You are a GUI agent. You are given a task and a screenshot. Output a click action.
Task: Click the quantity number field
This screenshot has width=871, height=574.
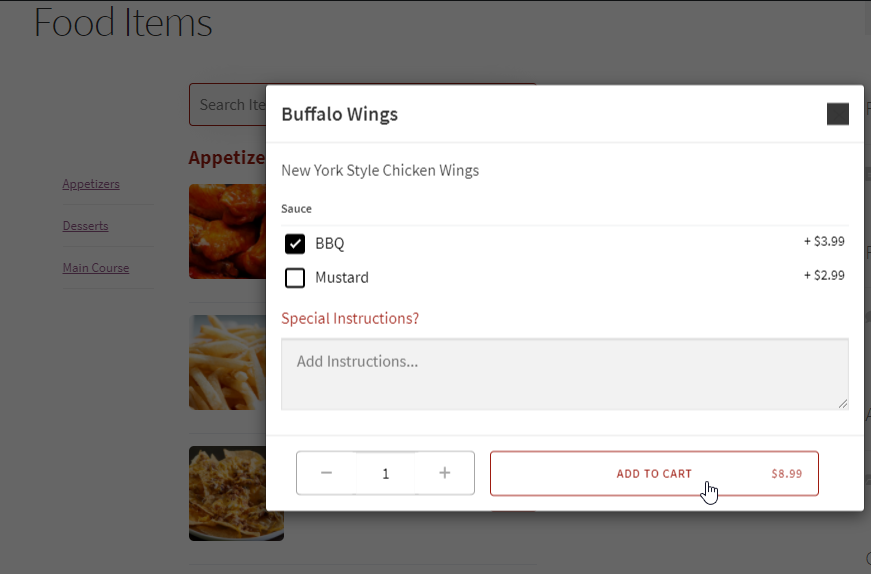[386, 473]
